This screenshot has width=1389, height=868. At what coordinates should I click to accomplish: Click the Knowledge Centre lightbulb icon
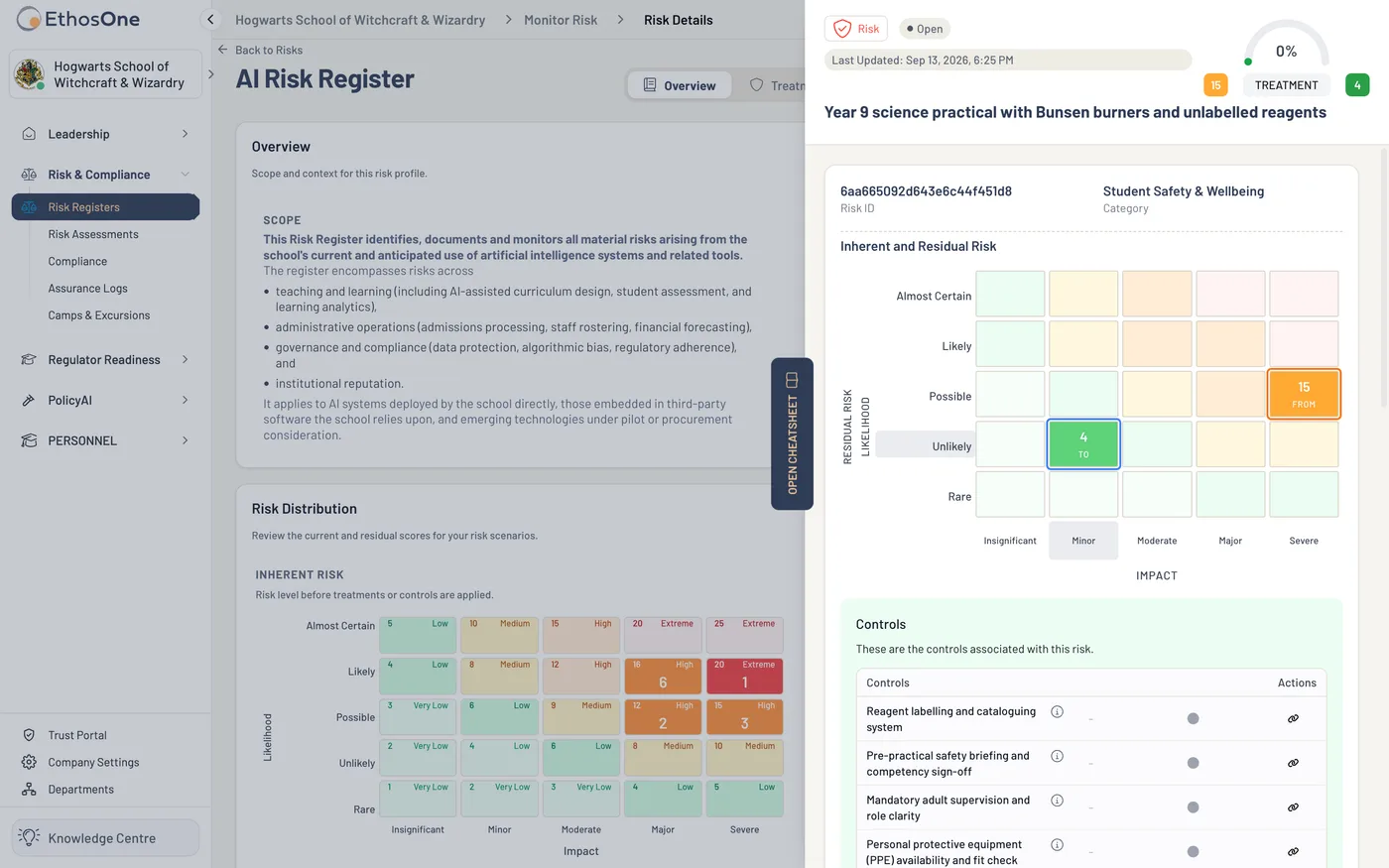tap(30, 838)
